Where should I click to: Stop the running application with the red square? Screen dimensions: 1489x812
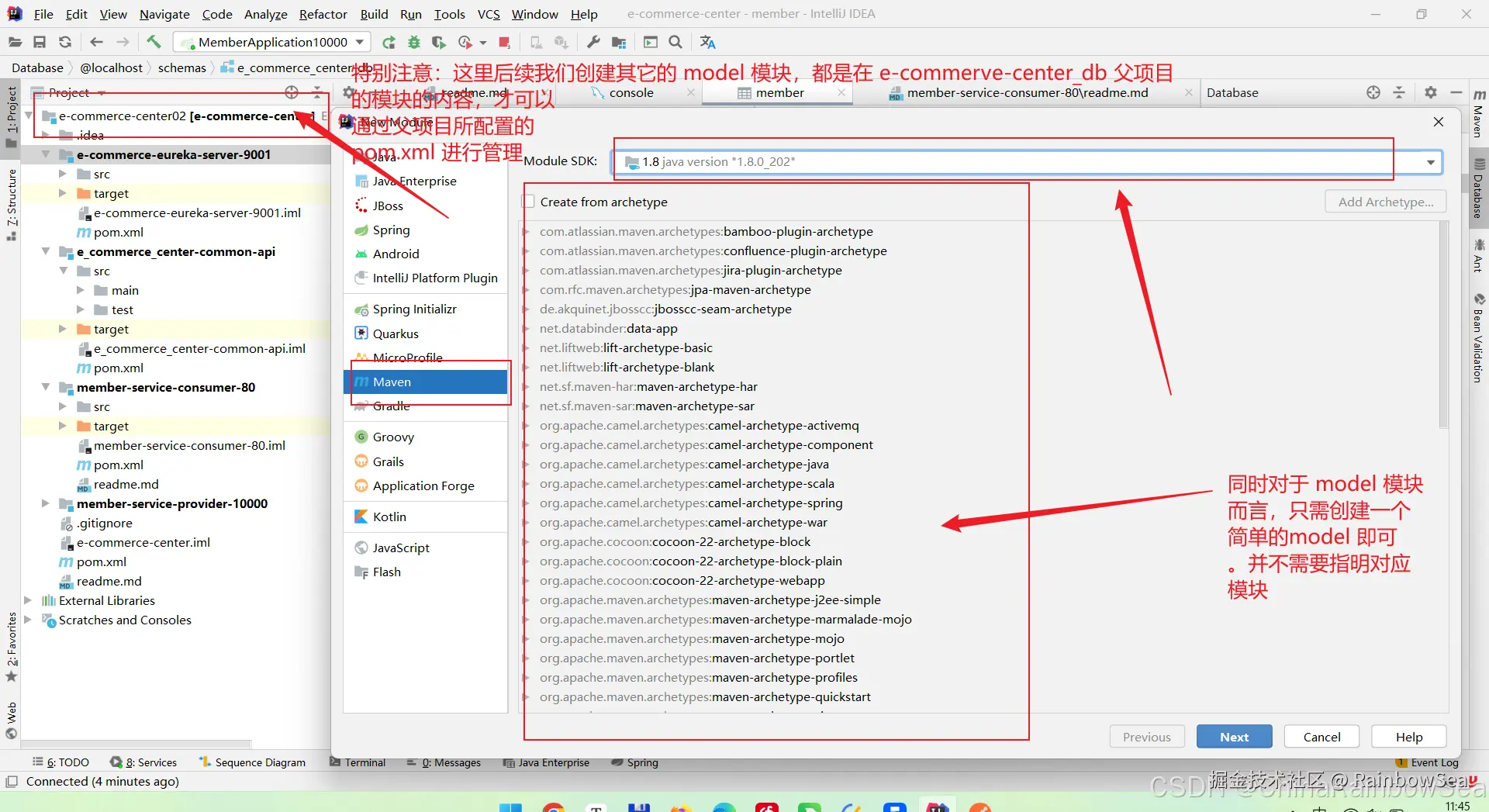505,42
